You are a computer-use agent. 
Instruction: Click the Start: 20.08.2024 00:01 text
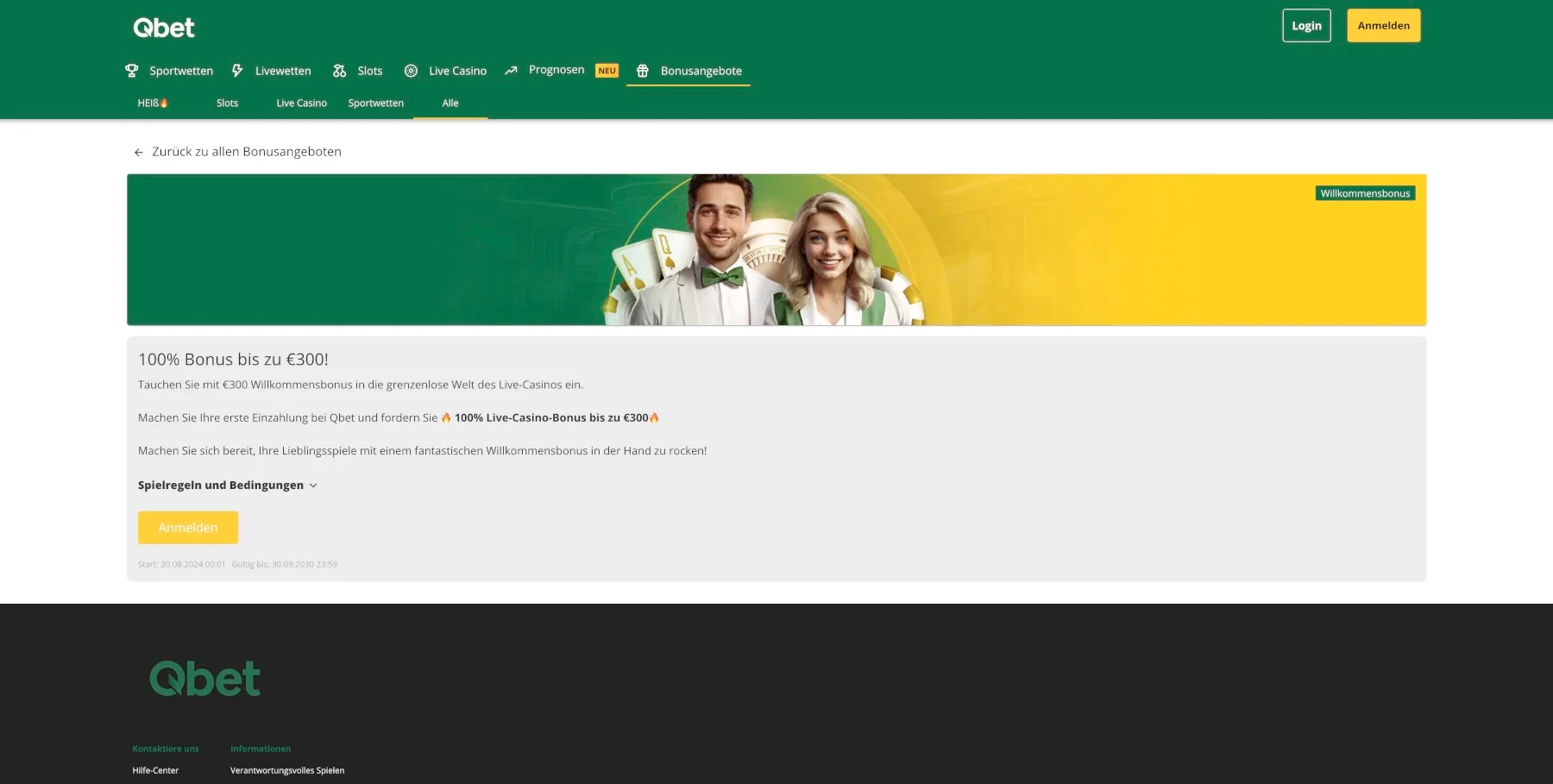click(x=182, y=565)
